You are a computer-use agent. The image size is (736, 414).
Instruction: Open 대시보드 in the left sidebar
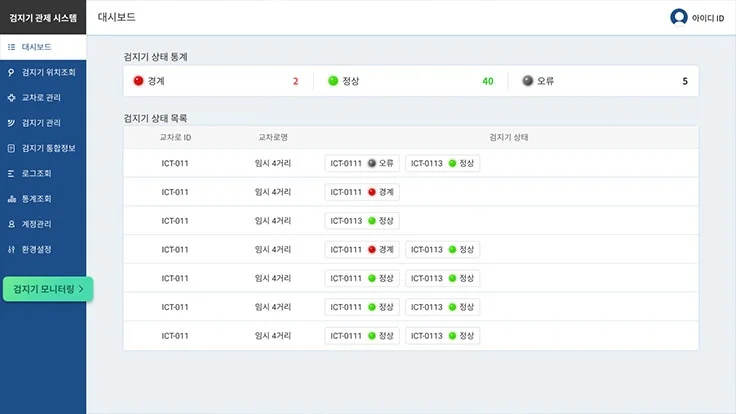(43, 47)
